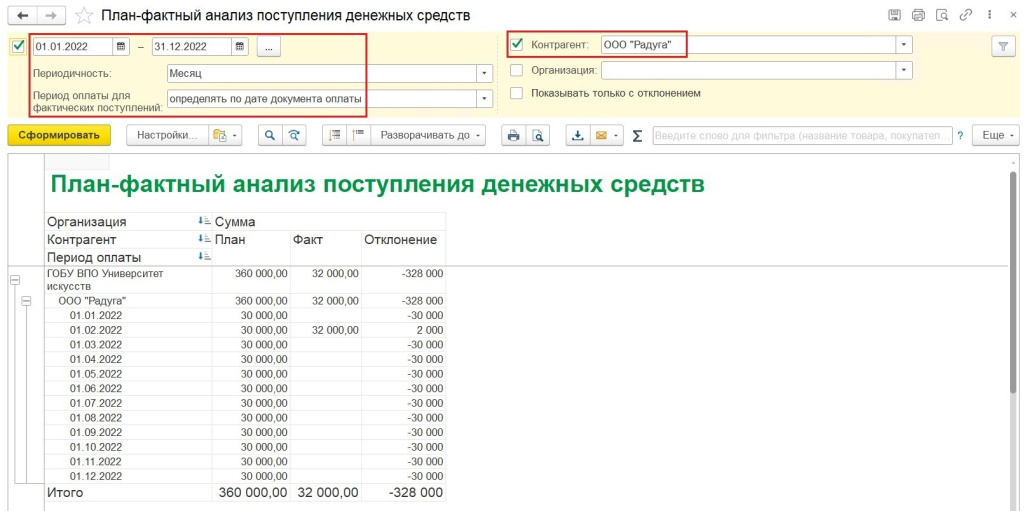The height and width of the screenshot is (511, 1024).
Task: Click the filter word search input field
Action: tap(802, 135)
